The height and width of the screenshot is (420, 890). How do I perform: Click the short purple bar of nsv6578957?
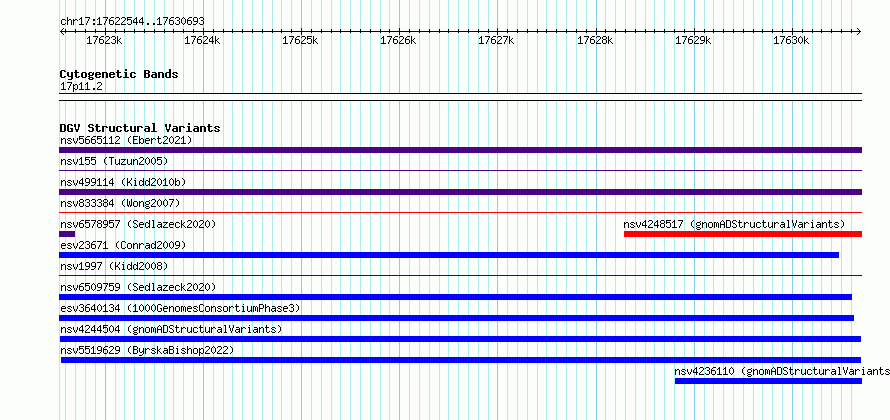67,234
